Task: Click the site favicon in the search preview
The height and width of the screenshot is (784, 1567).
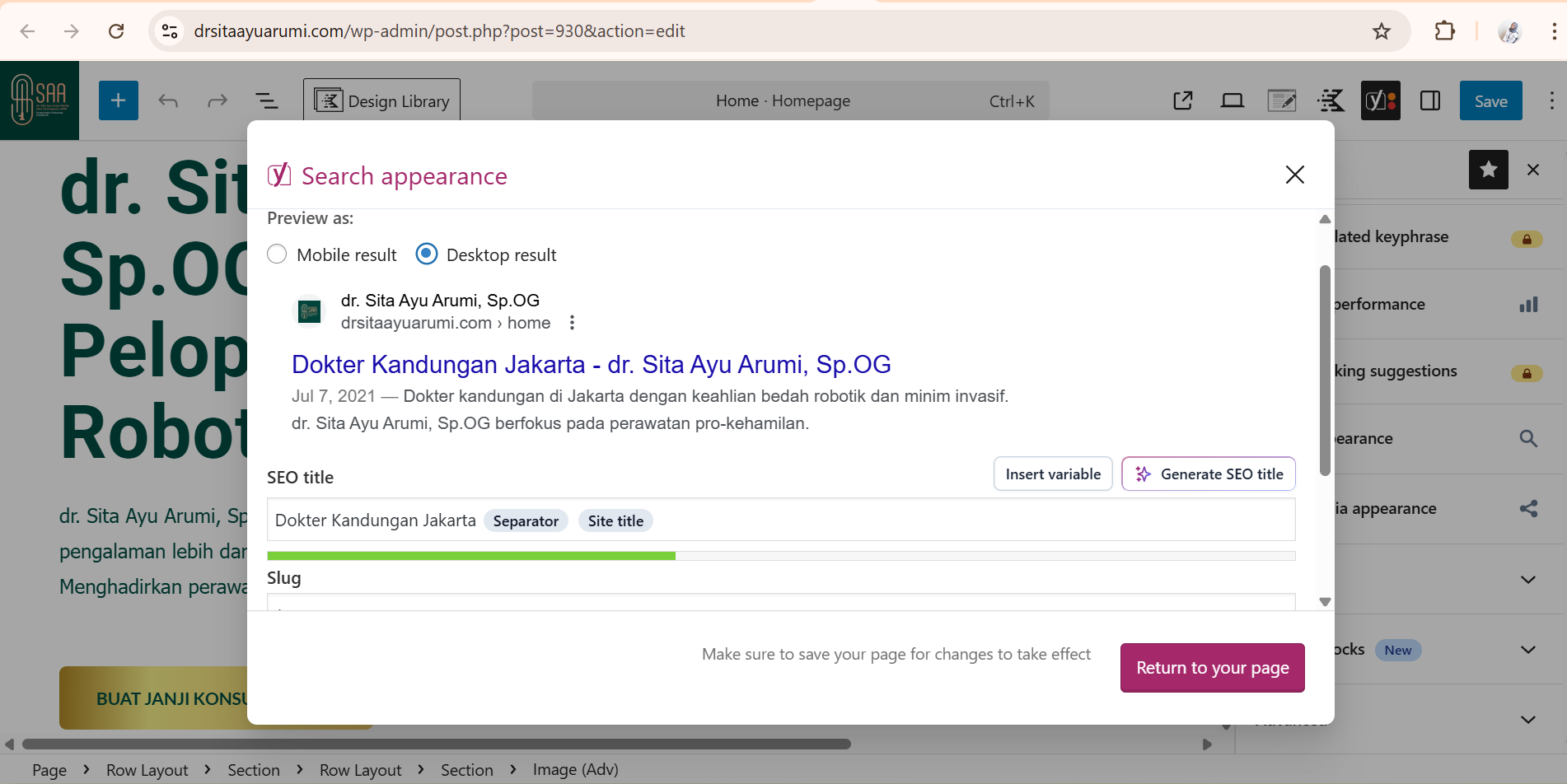Action: 310,311
